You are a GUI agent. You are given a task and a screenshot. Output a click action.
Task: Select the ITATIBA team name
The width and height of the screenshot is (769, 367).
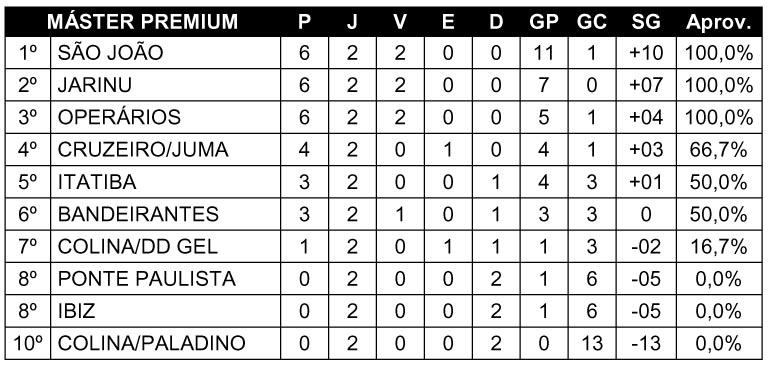97,183
